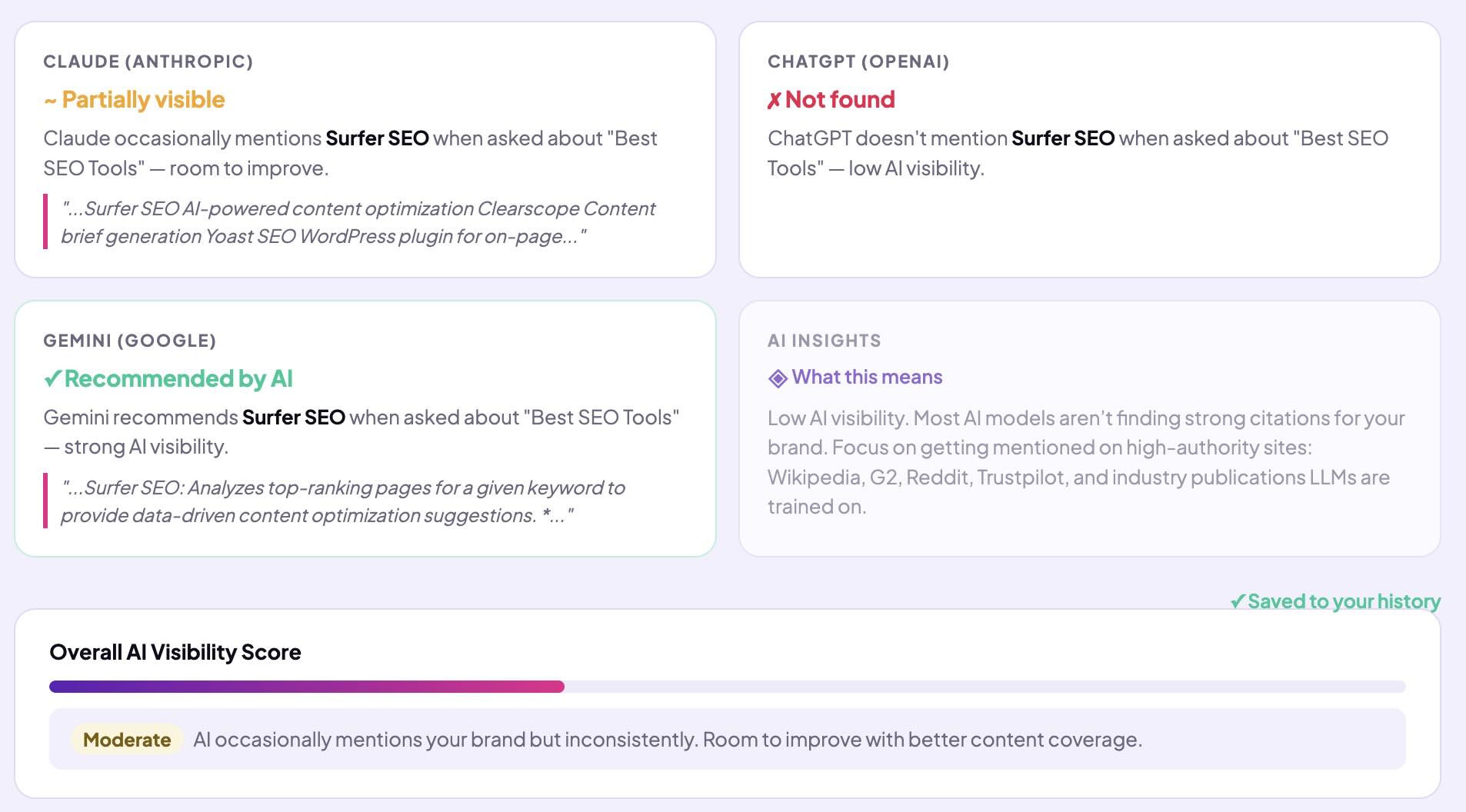1466x812 pixels.
Task: Click the Moderate badge
Action: coord(127,740)
